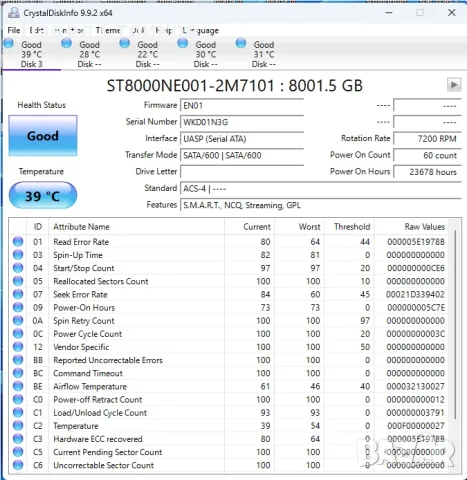Select the Disk 3 tab at 39 °C

(x=31, y=54)
